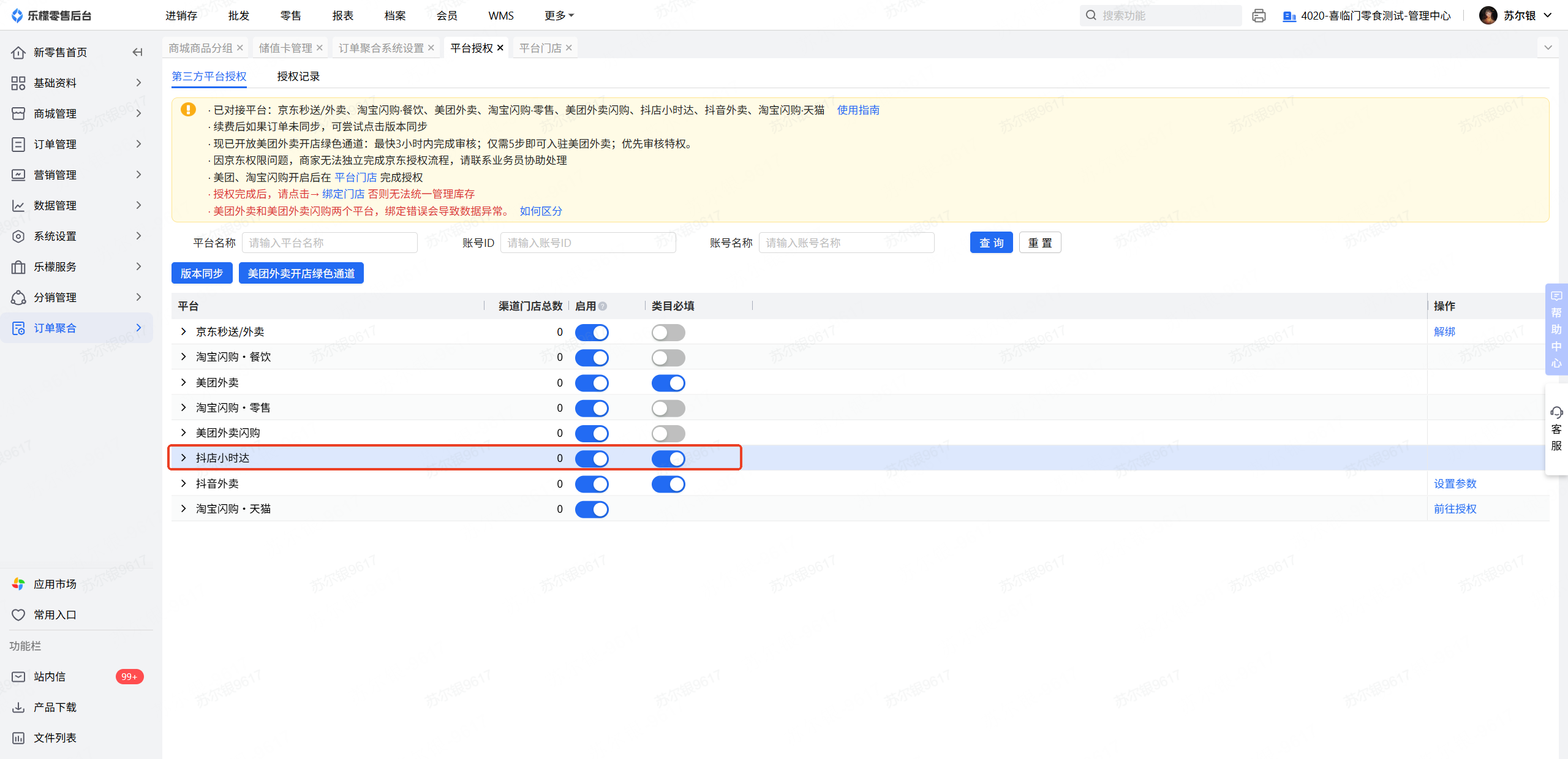
Task: Open 应用市场 app market icon
Action: pyautogui.click(x=18, y=584)
